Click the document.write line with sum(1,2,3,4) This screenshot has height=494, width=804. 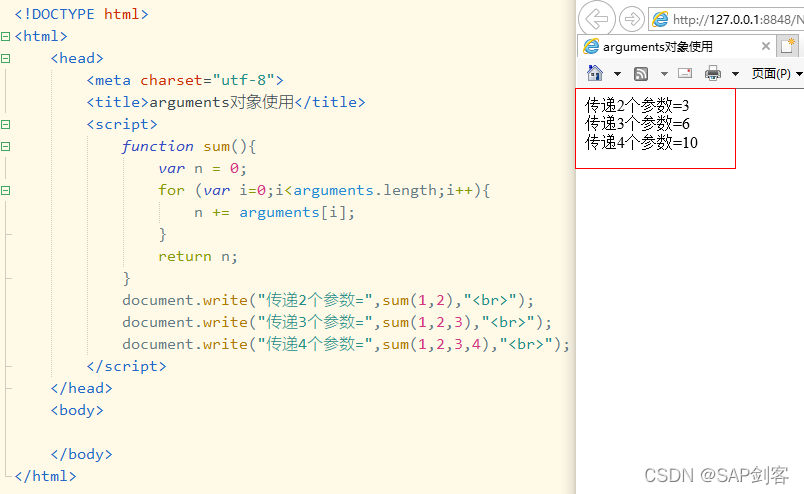point(346,344)
